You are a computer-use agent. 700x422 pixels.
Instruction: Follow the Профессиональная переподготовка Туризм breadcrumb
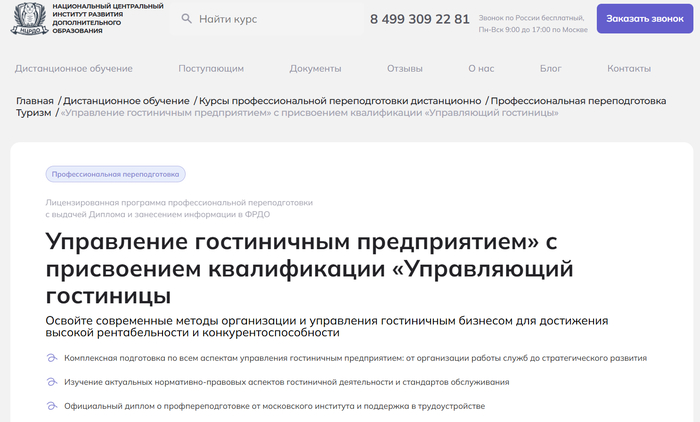click(578, 101)
